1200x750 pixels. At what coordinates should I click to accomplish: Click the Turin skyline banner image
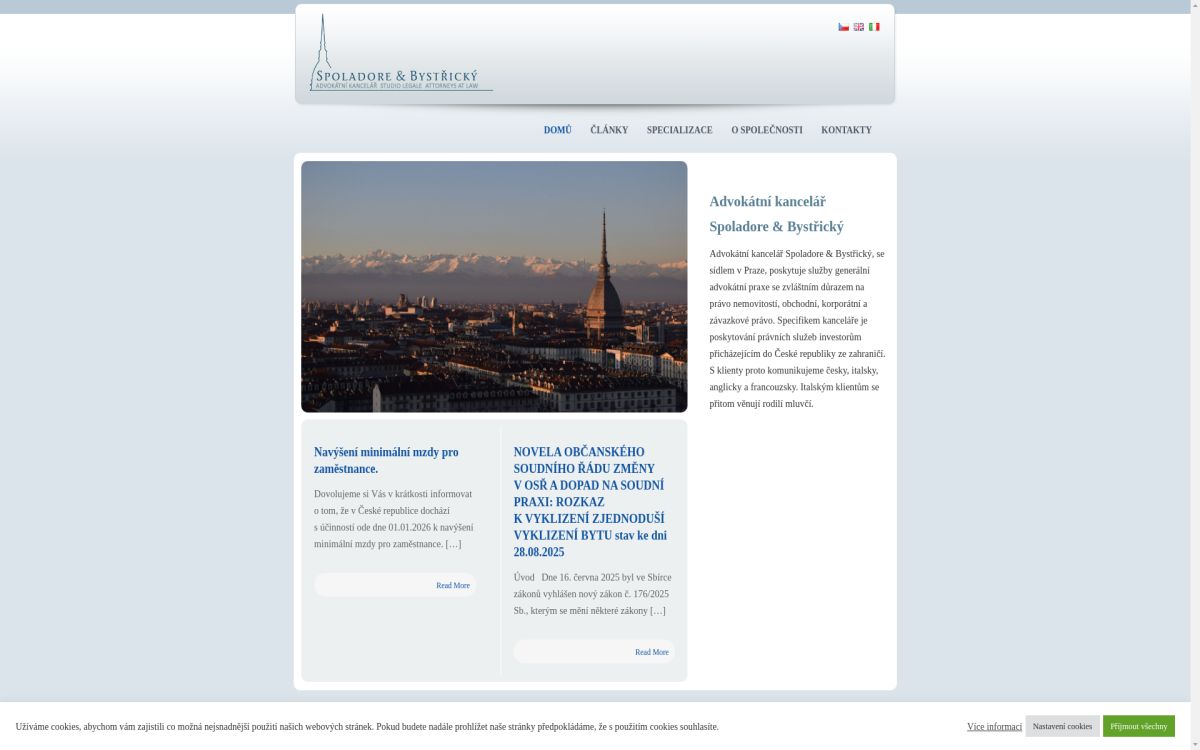(x=494, y=286)
